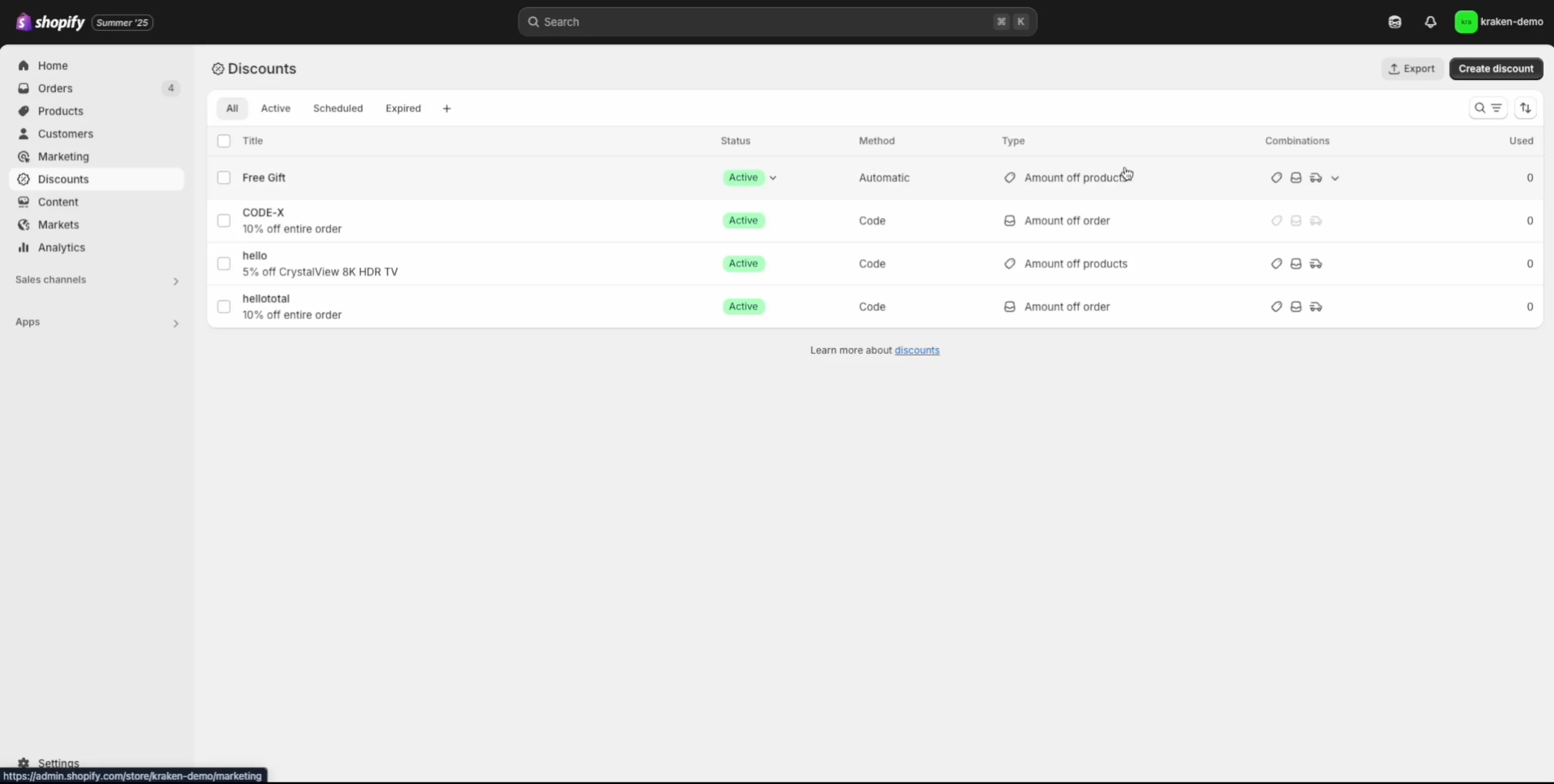The height and width of the screenshot is (784, 1554).
Task: Open sort order options icon
Action: (1526, 108)
